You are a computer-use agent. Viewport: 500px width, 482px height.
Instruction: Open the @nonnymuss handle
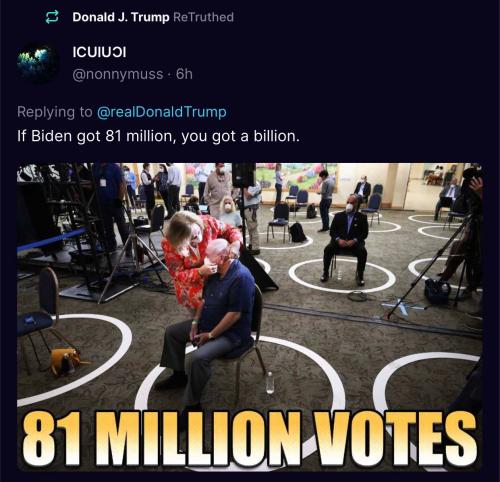118,74
